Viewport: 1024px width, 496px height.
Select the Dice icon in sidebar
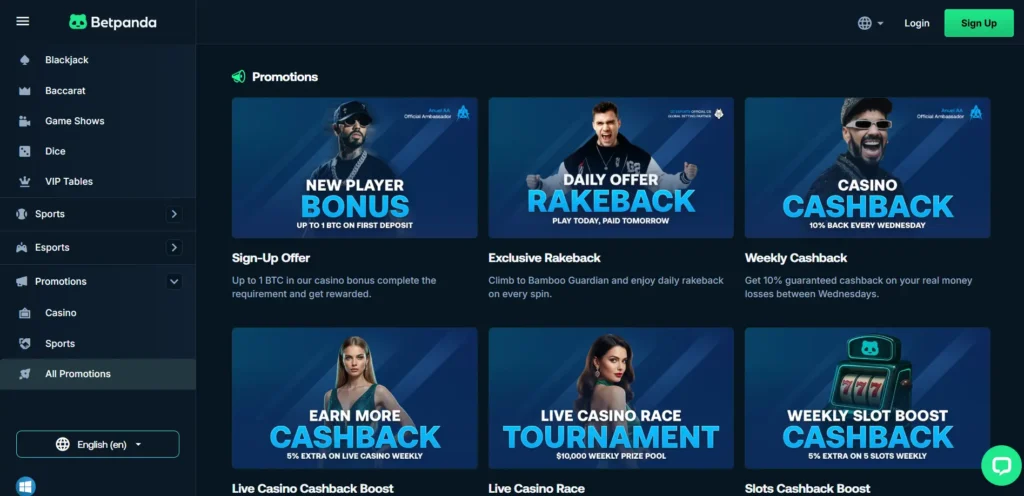pyautogui.click(x=25, y=151)
